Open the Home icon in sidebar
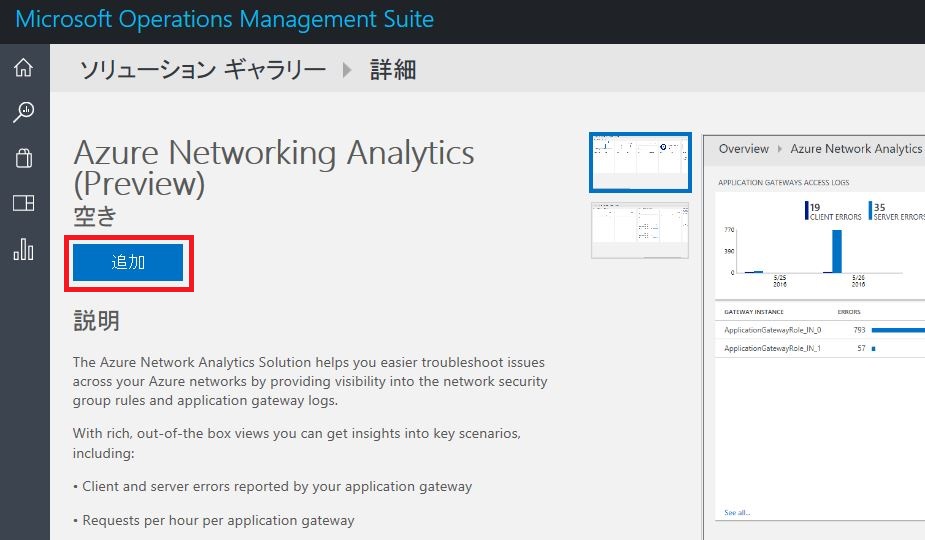The height and width of the screenshot is (540, 925). 24,67
